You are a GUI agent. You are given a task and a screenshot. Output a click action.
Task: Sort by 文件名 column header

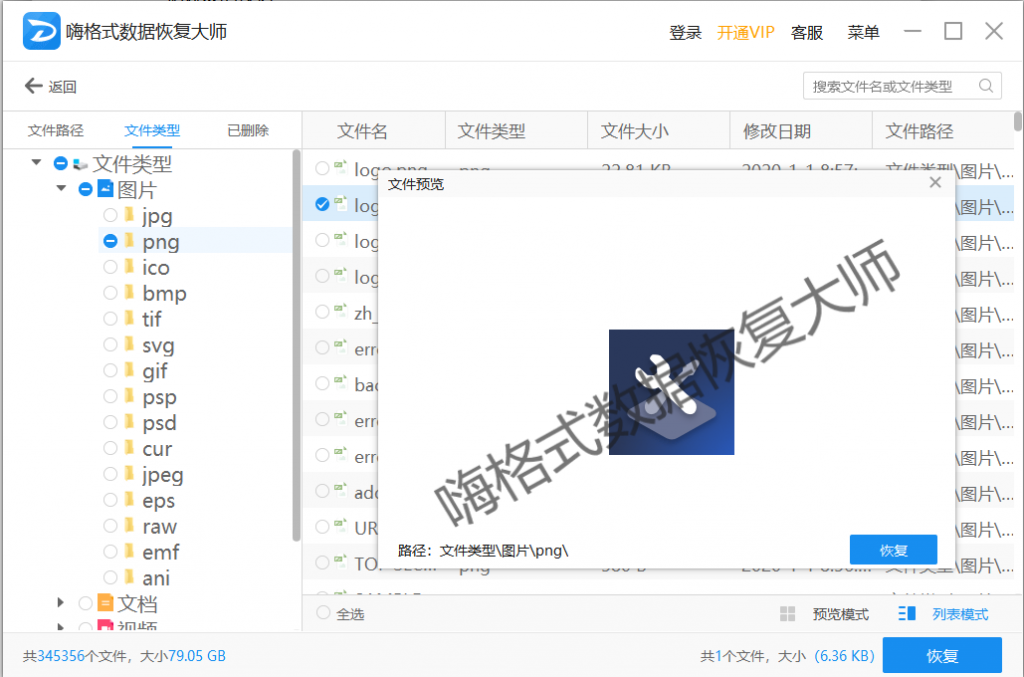(x=362, y=131)
